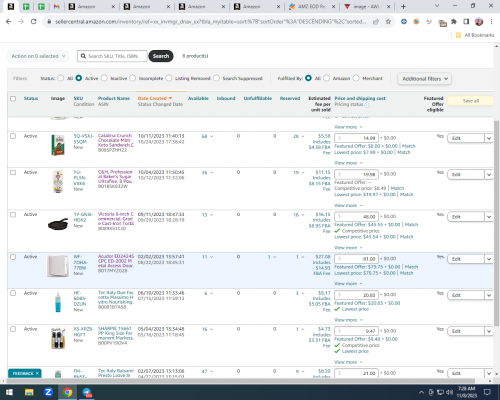Close the Feedback badge with its X

(x=37, y=373)
